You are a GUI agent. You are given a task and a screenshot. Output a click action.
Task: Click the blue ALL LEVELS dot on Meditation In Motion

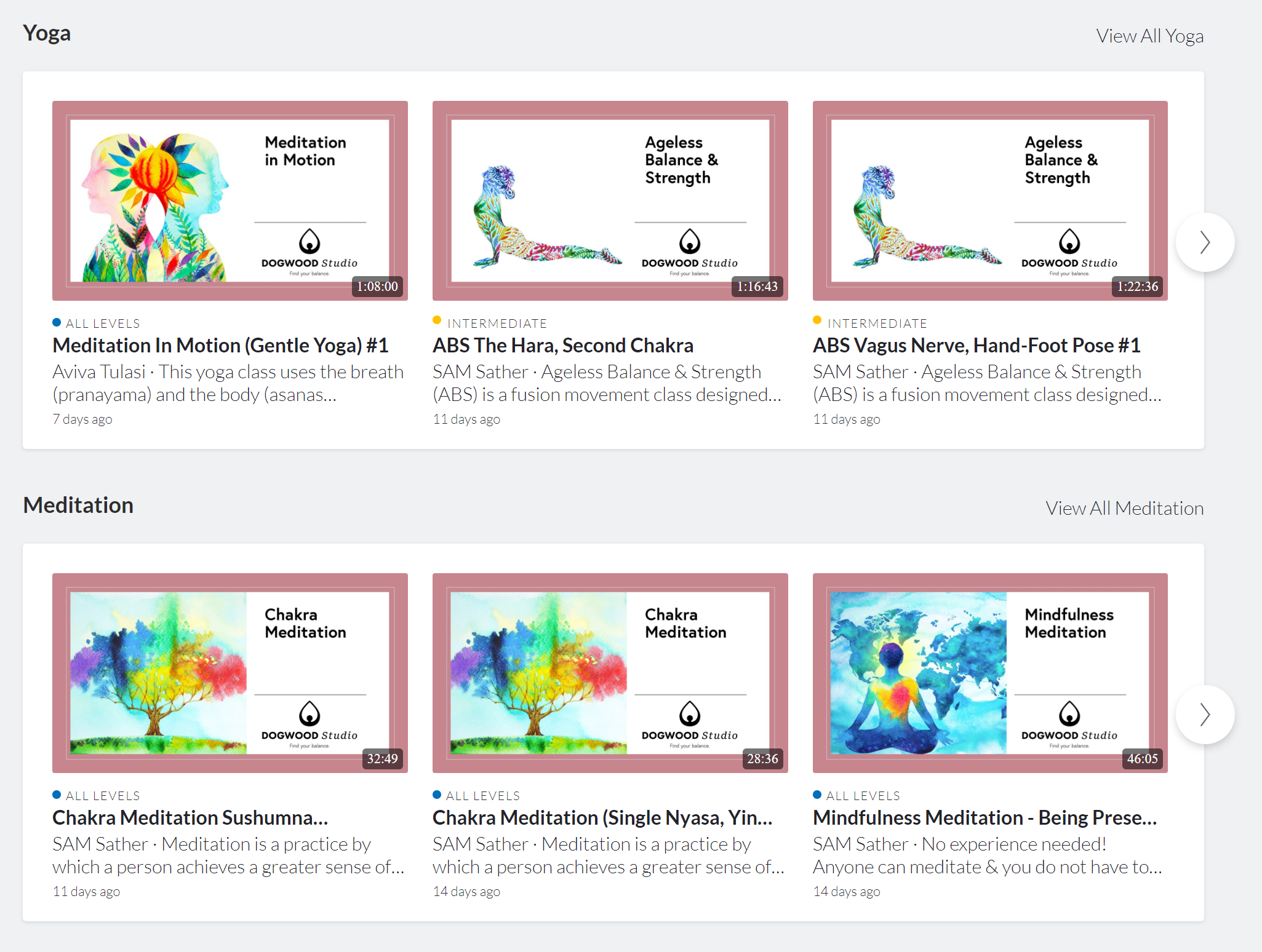(x=57, y=322)
